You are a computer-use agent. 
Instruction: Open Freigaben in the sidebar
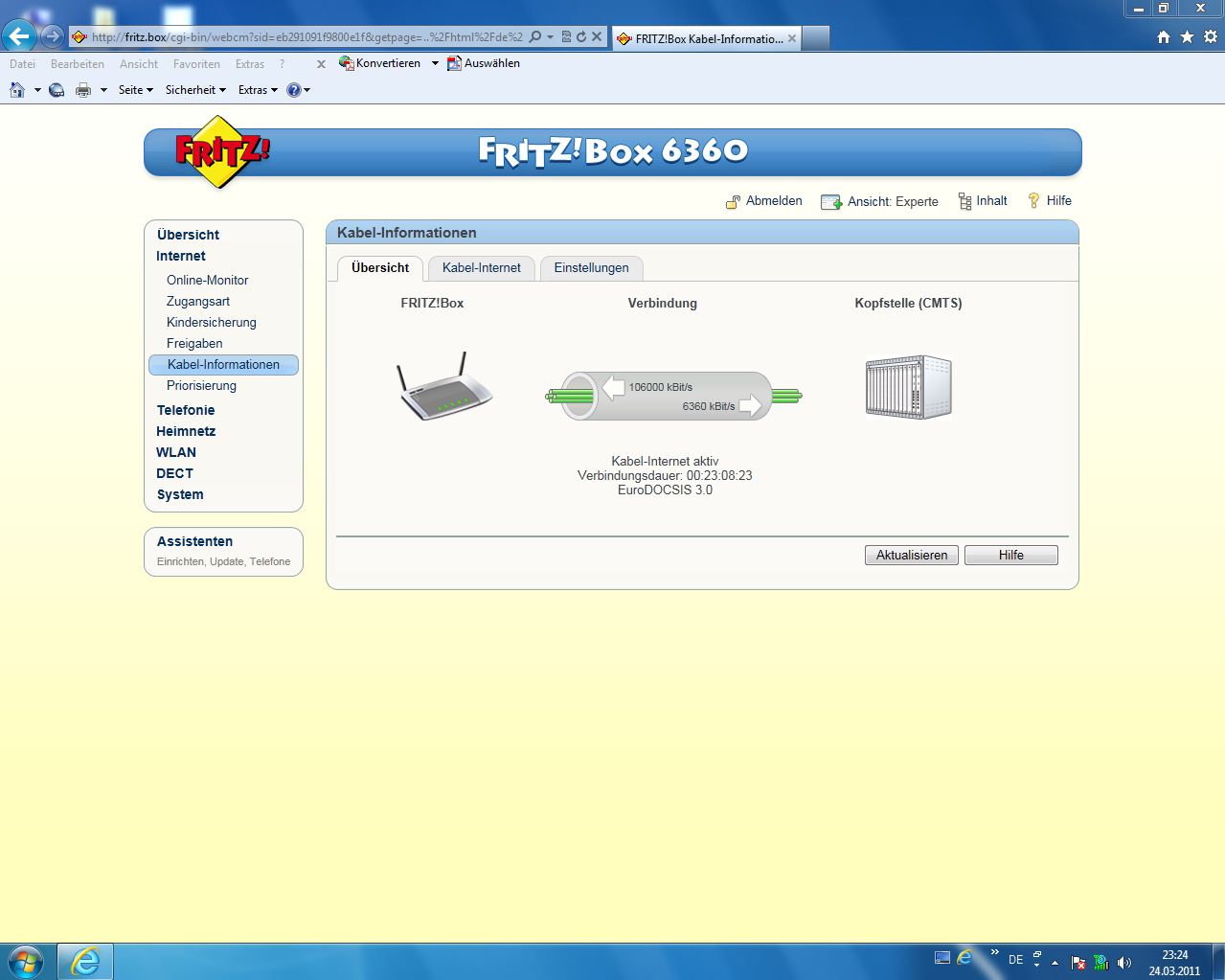pyautogui.click(x=194, y=344)
